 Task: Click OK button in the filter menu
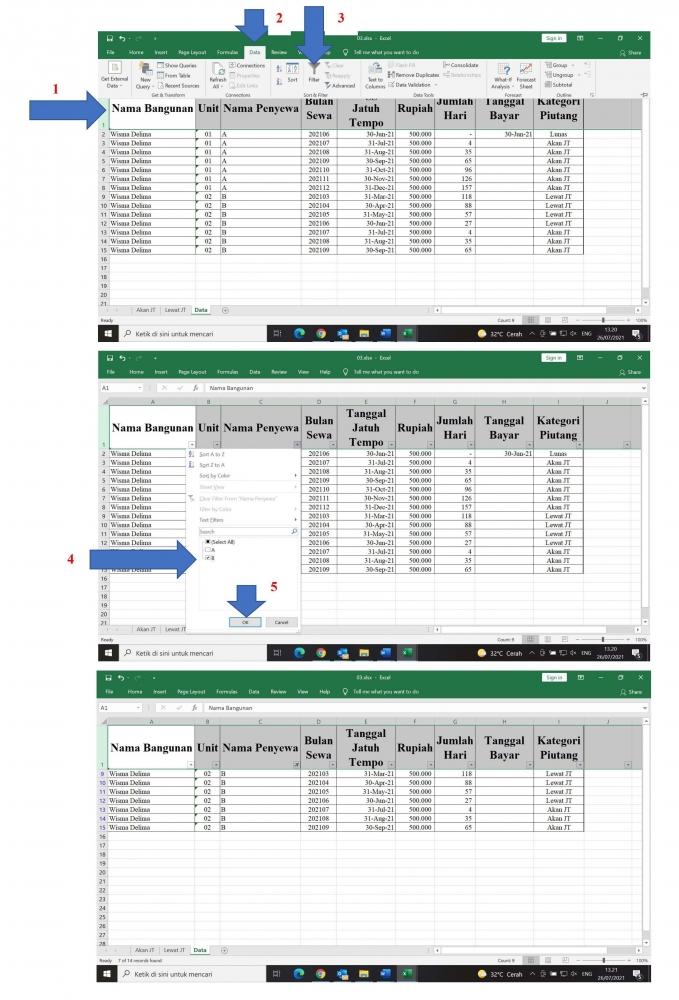pyautogui.click(x=245, y=622)
